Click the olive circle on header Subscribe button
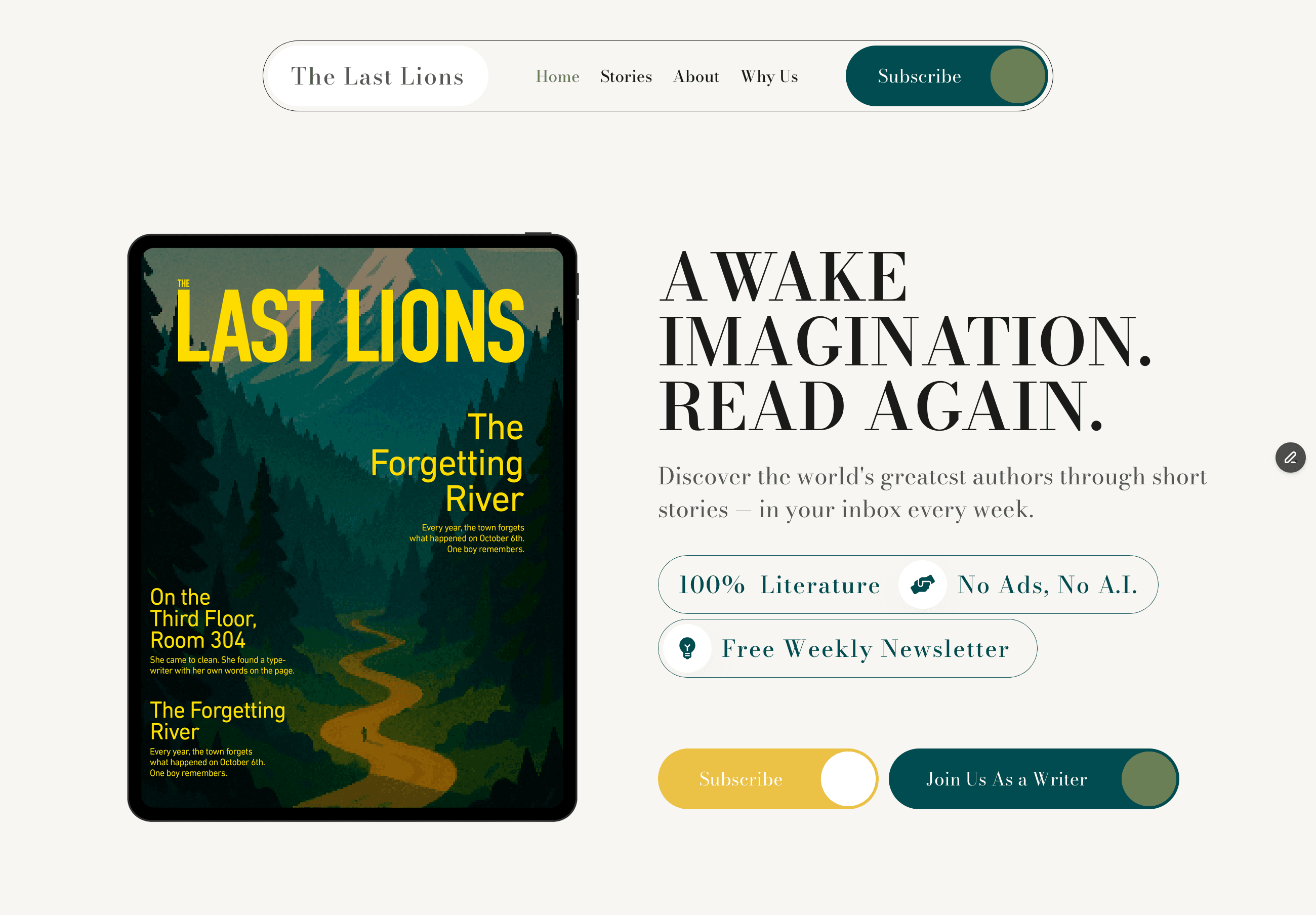1316x915 pixels. coord(1017,75)
